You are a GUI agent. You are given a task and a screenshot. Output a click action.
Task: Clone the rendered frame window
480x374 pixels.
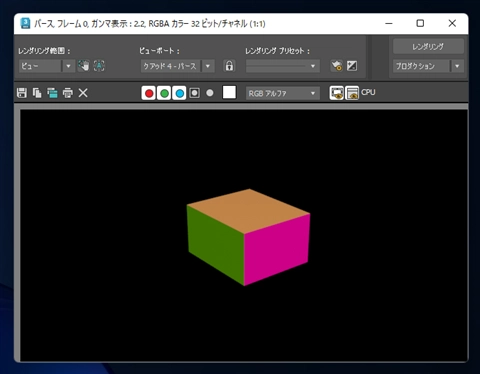[52, 93]
